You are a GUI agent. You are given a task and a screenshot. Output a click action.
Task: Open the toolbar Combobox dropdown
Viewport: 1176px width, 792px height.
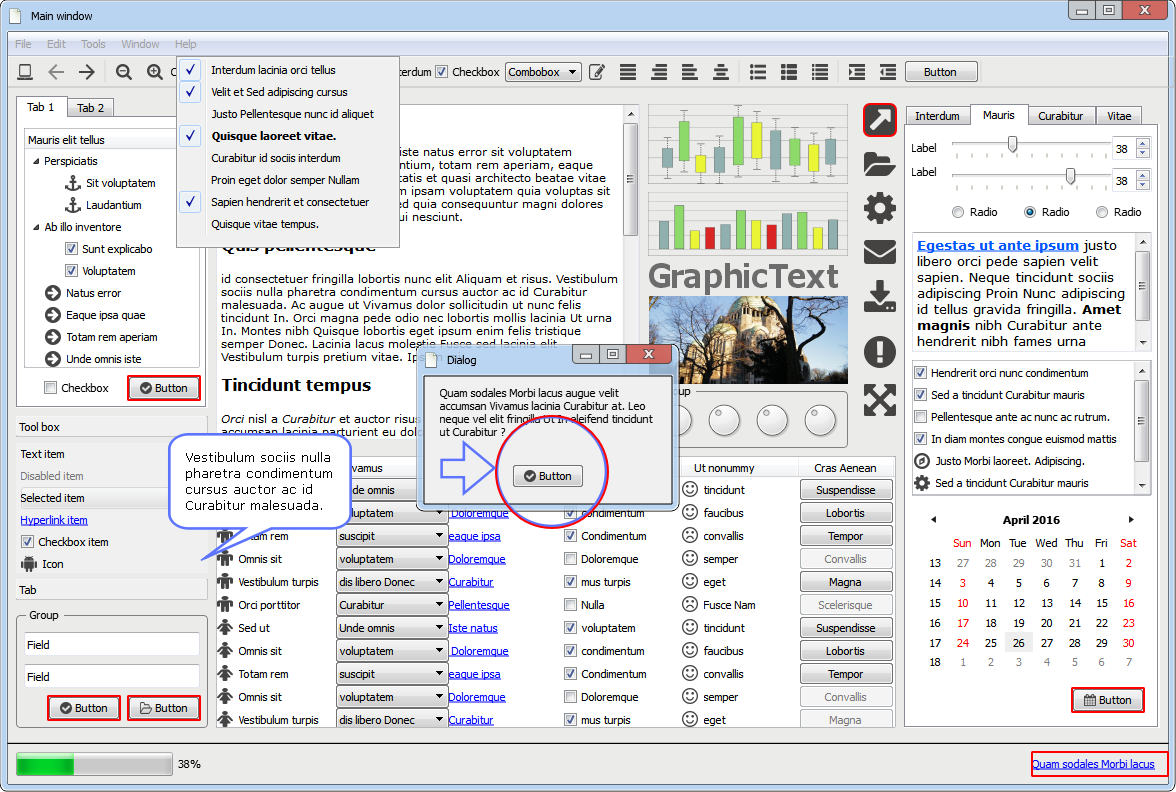pyautogui.click(x=544, y=72)
